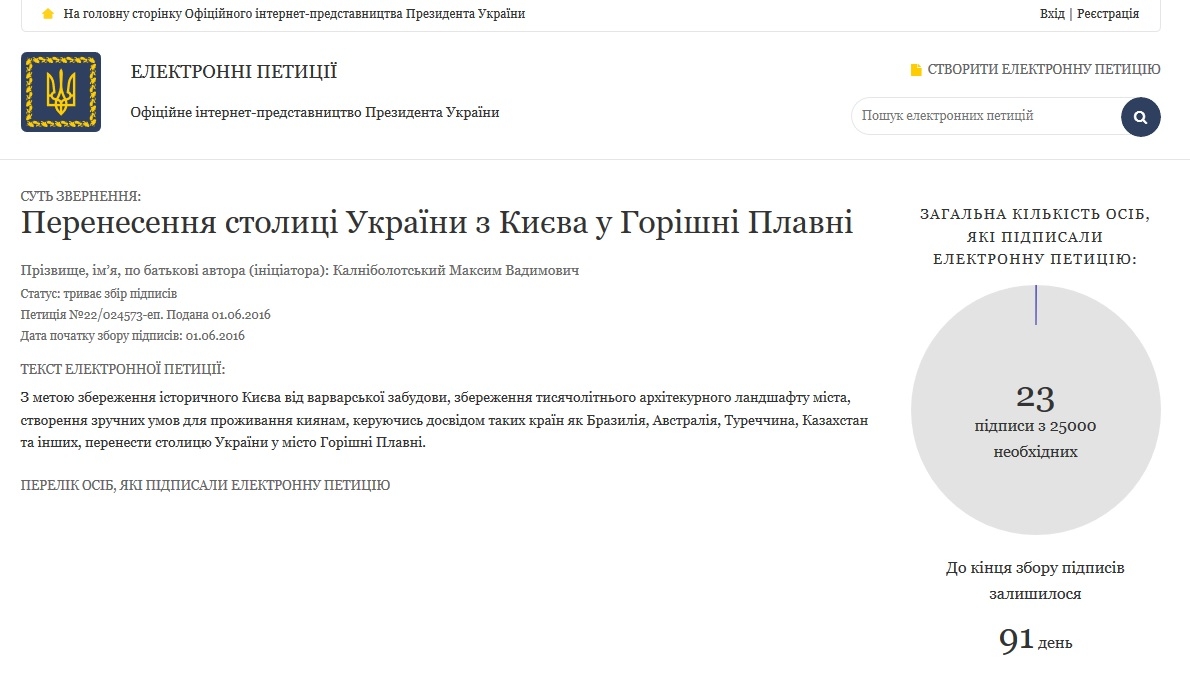Click author name Калніболотський Максим Вадимович
The width and height of the screenshot is (1190, 674).
click(456, 271)
